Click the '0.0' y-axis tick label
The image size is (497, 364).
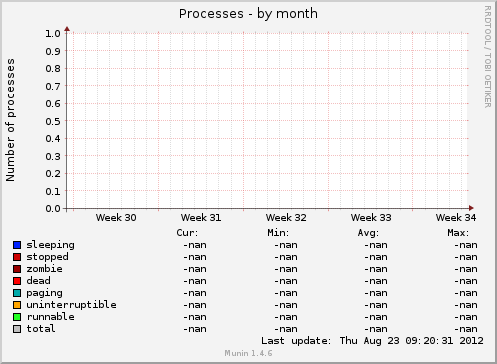coord(53,209)
